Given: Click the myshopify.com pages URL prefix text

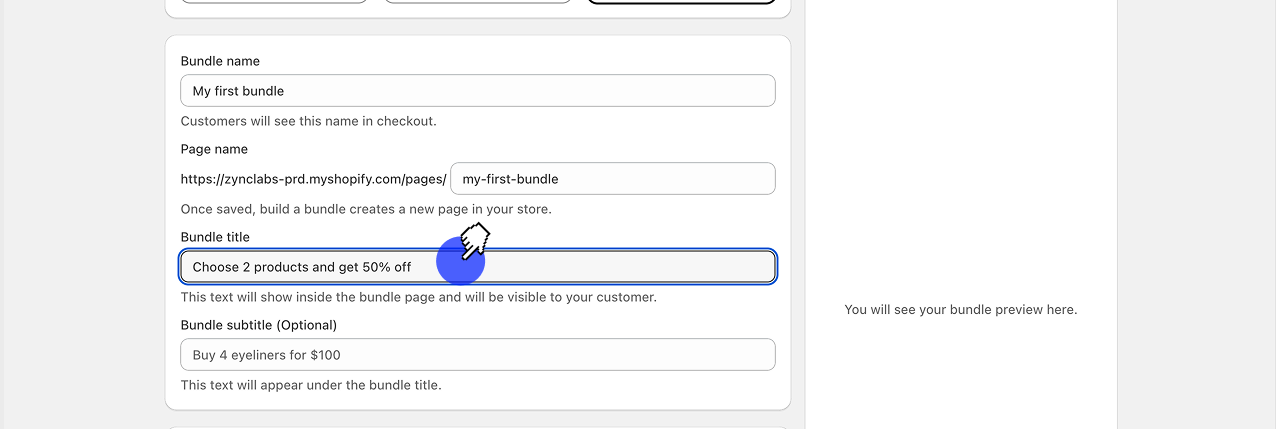Looking at the screenshot, I should pos(313,179).
